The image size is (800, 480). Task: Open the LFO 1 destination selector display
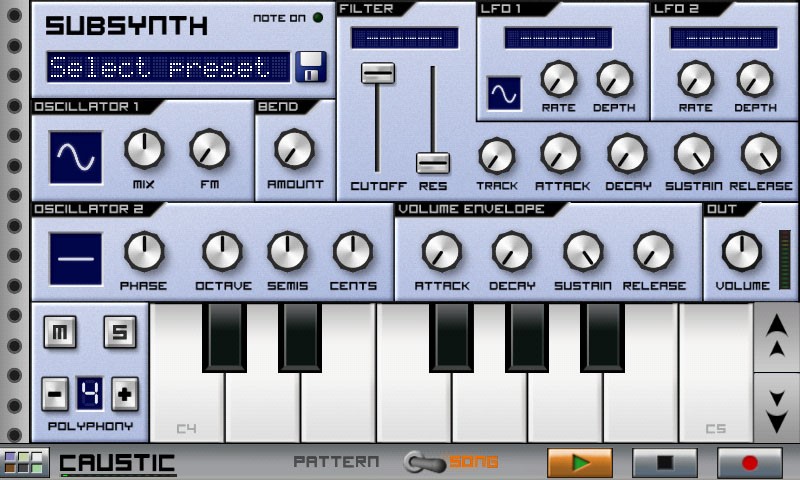point(558,38)
